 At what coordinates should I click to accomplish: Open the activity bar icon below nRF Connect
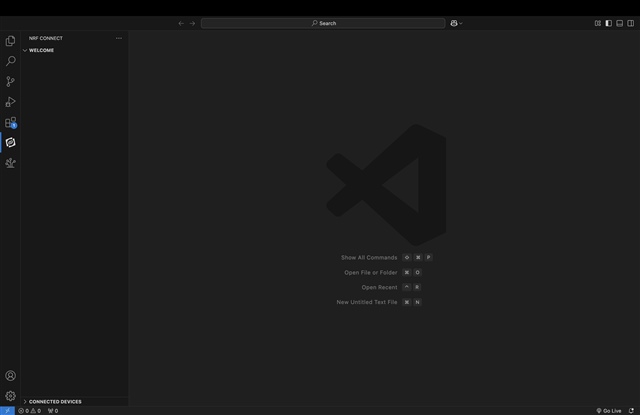[x=11, y=163]
